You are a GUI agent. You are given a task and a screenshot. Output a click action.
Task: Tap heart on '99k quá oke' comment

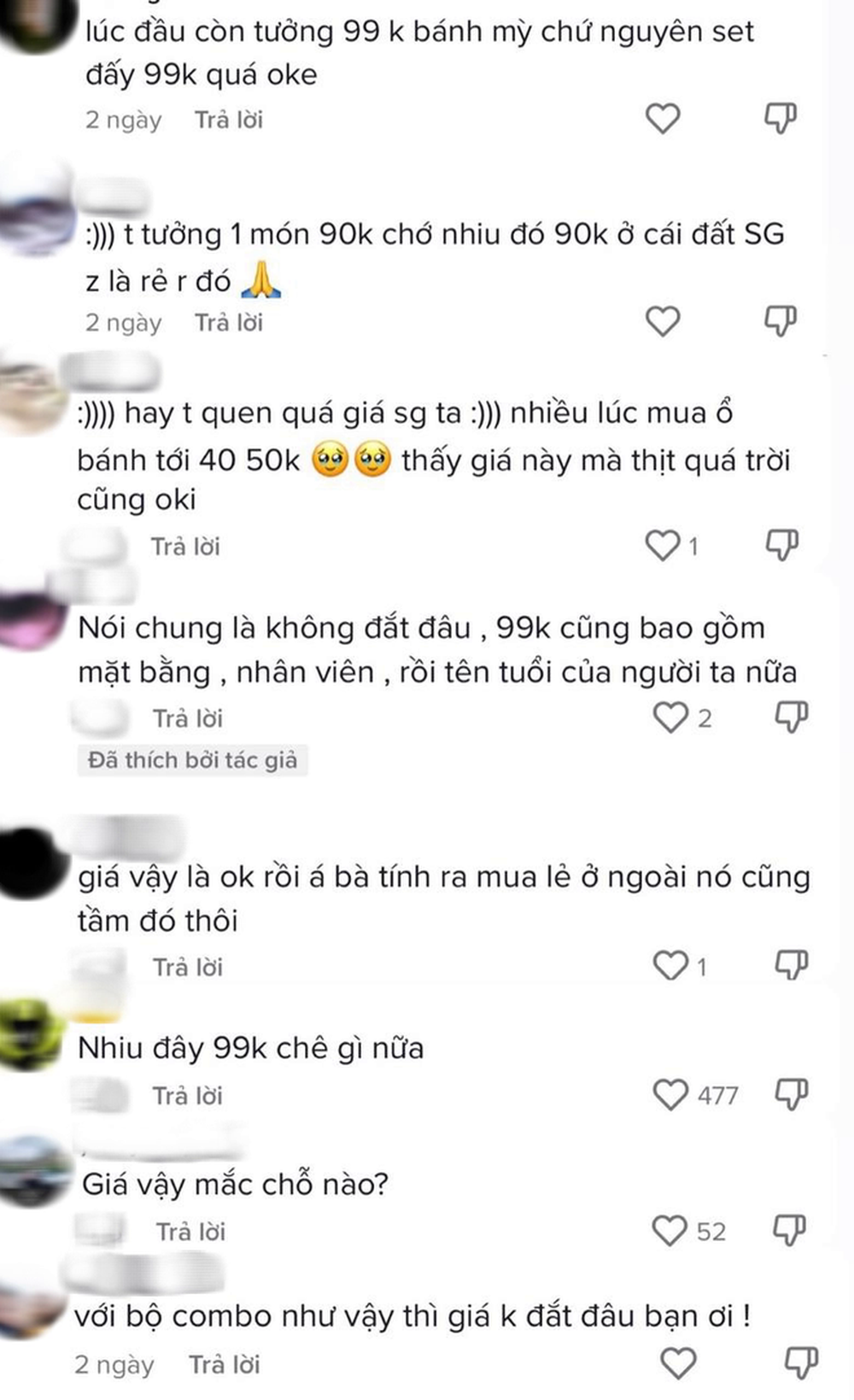click(x=663, y=119)
